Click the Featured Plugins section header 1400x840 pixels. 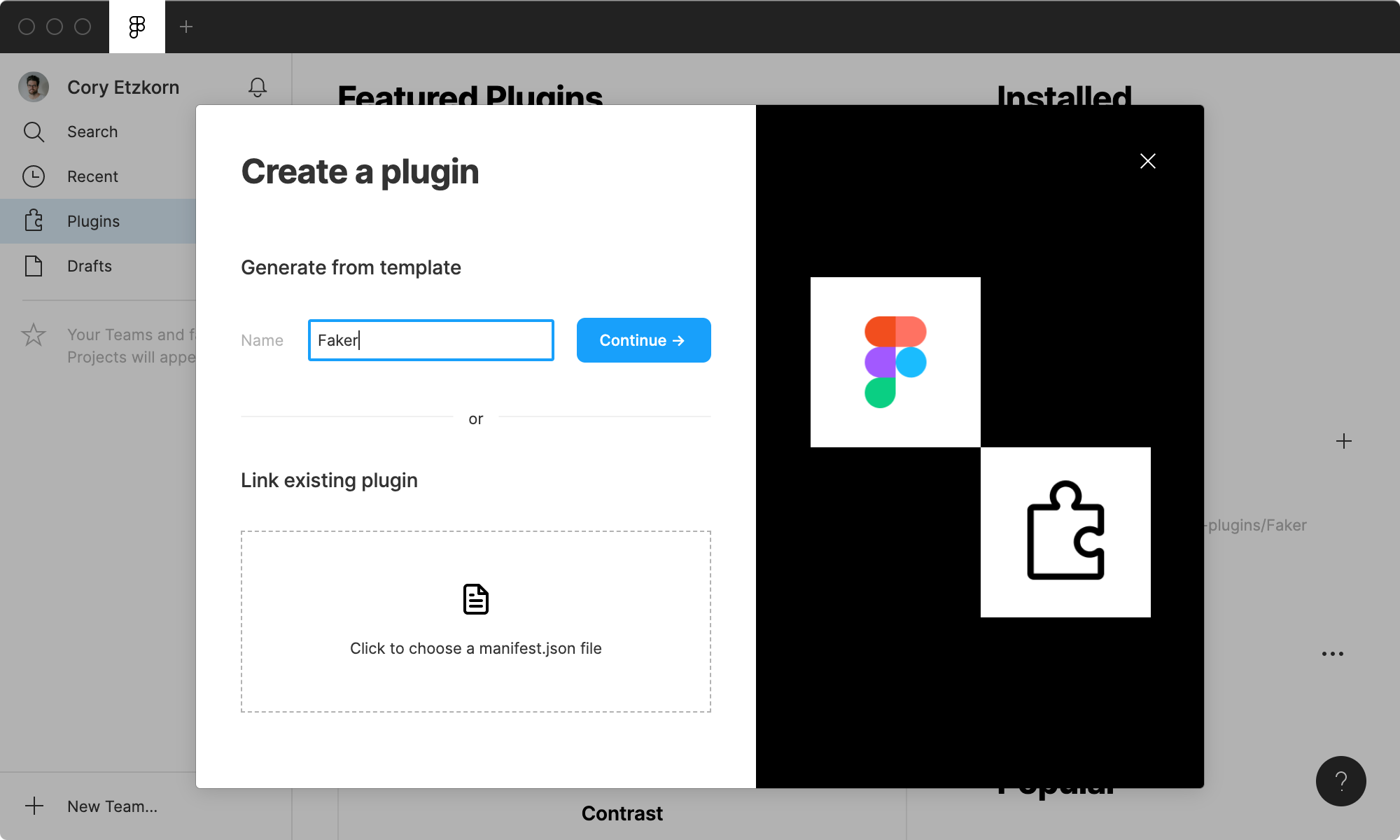pyautogui.click(x=470, y=97)
